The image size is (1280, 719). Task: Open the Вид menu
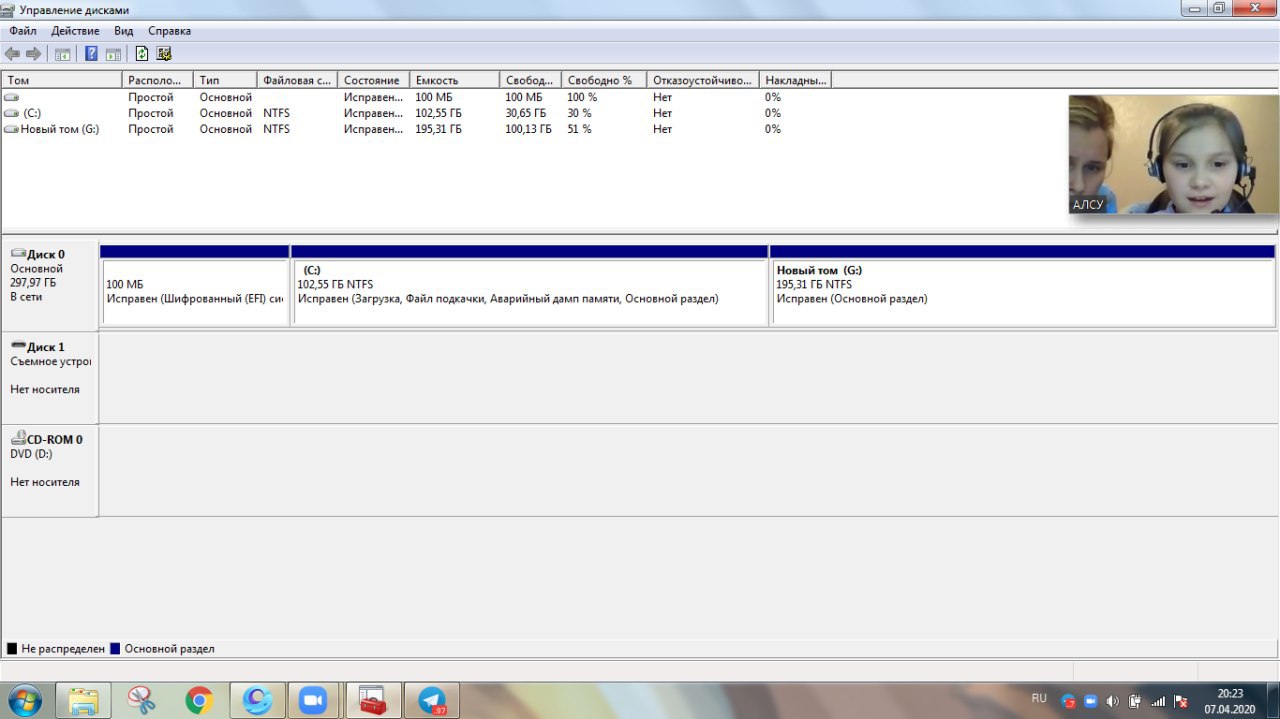(x=124, y=31)
